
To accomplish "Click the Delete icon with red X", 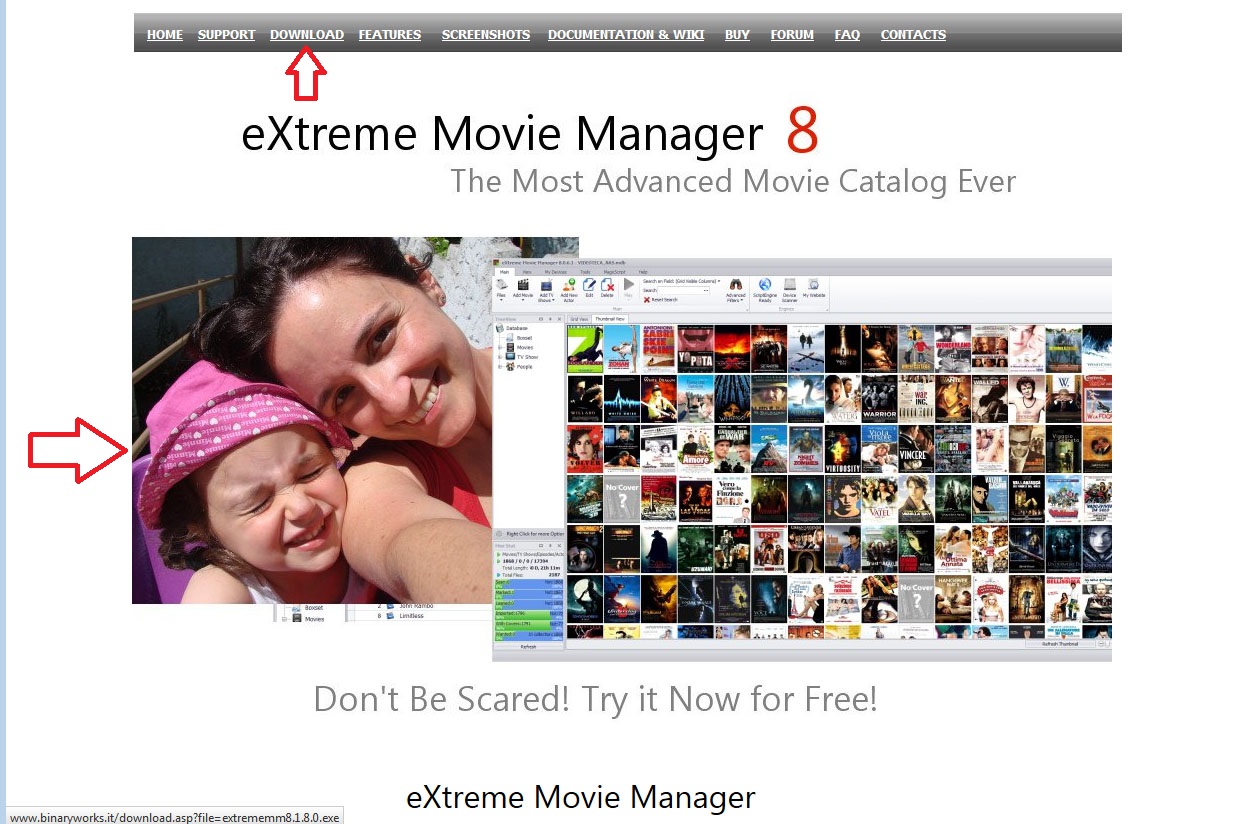I will click(x=607, y=286).
